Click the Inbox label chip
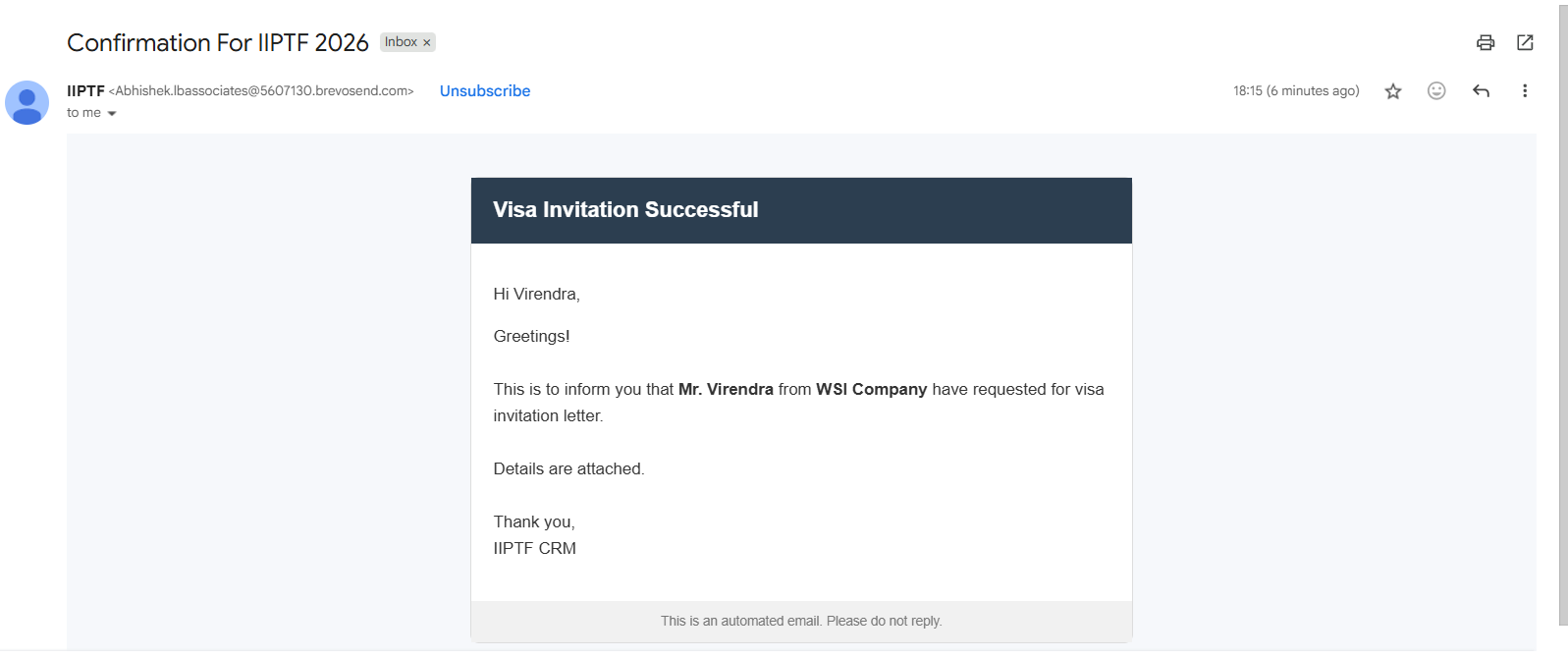The image size is (1568, 658). point(401,42)
